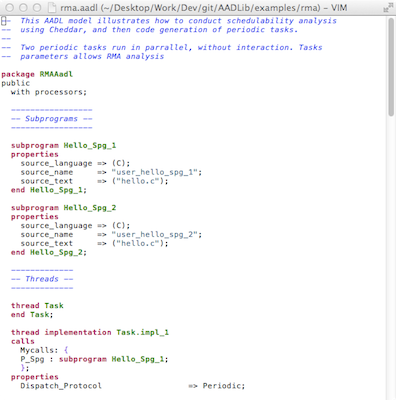The image size is (396, 400).
Task: Click the '-- Subprograms --' comment
Action: click(51, 119)
